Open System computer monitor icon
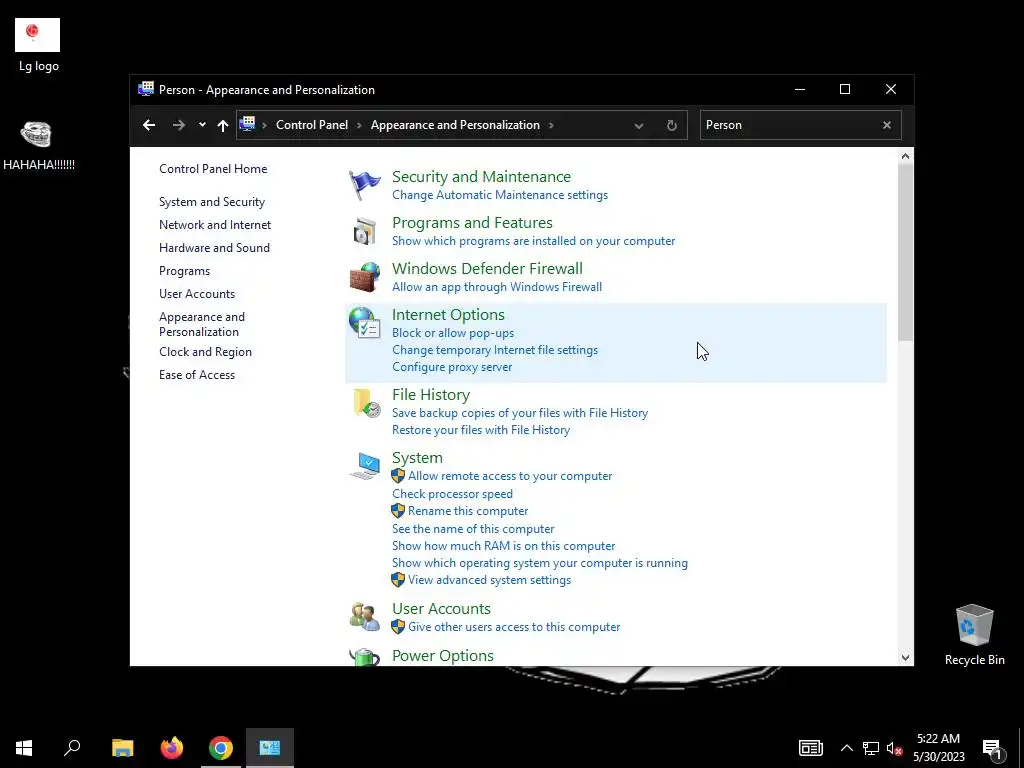 (x=364, y=466)
